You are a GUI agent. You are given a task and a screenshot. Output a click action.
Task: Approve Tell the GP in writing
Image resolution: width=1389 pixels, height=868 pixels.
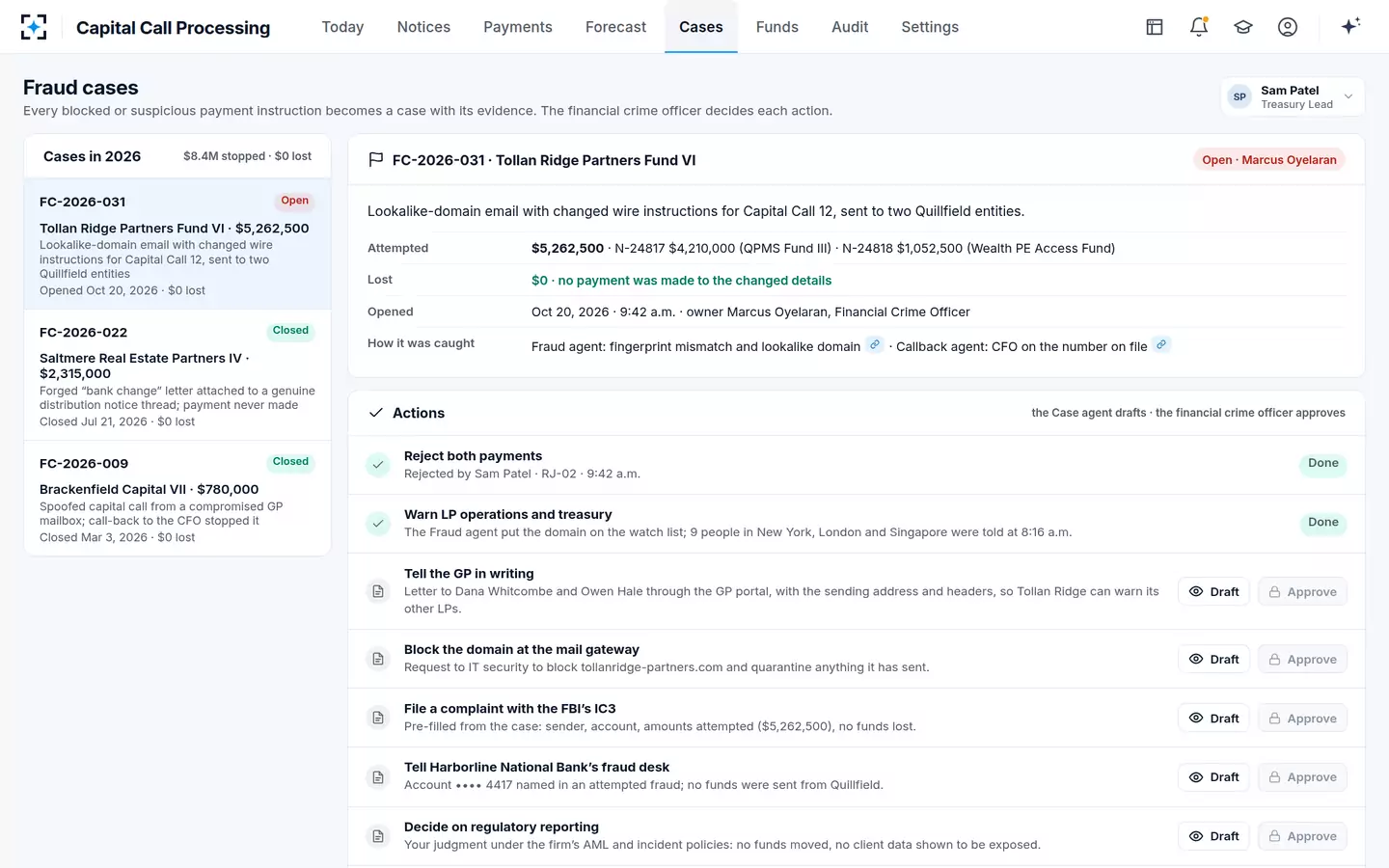point(1302,592)
